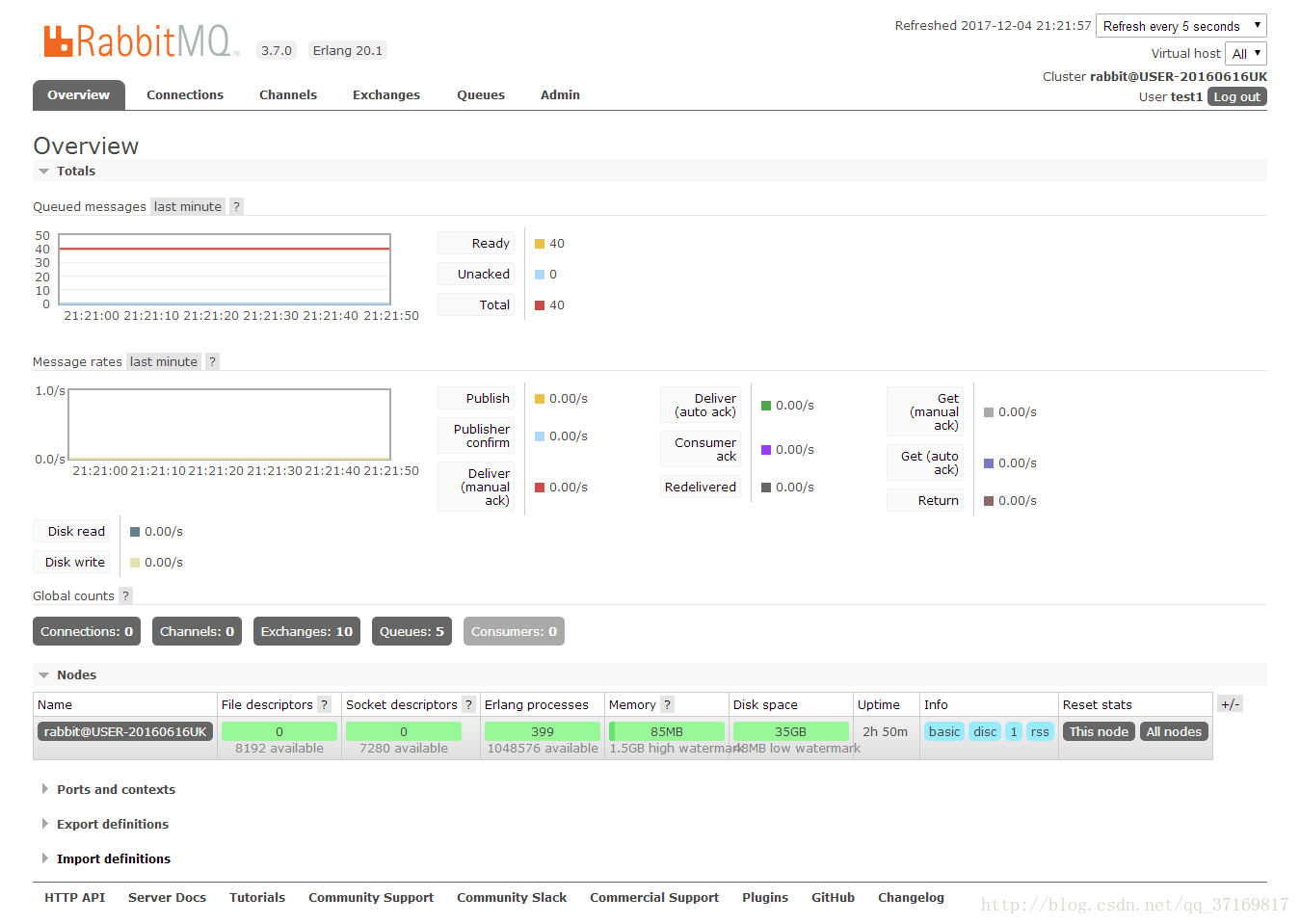Click the 1 info tag
The image size is (1300, 924).
coord(1014,731)
